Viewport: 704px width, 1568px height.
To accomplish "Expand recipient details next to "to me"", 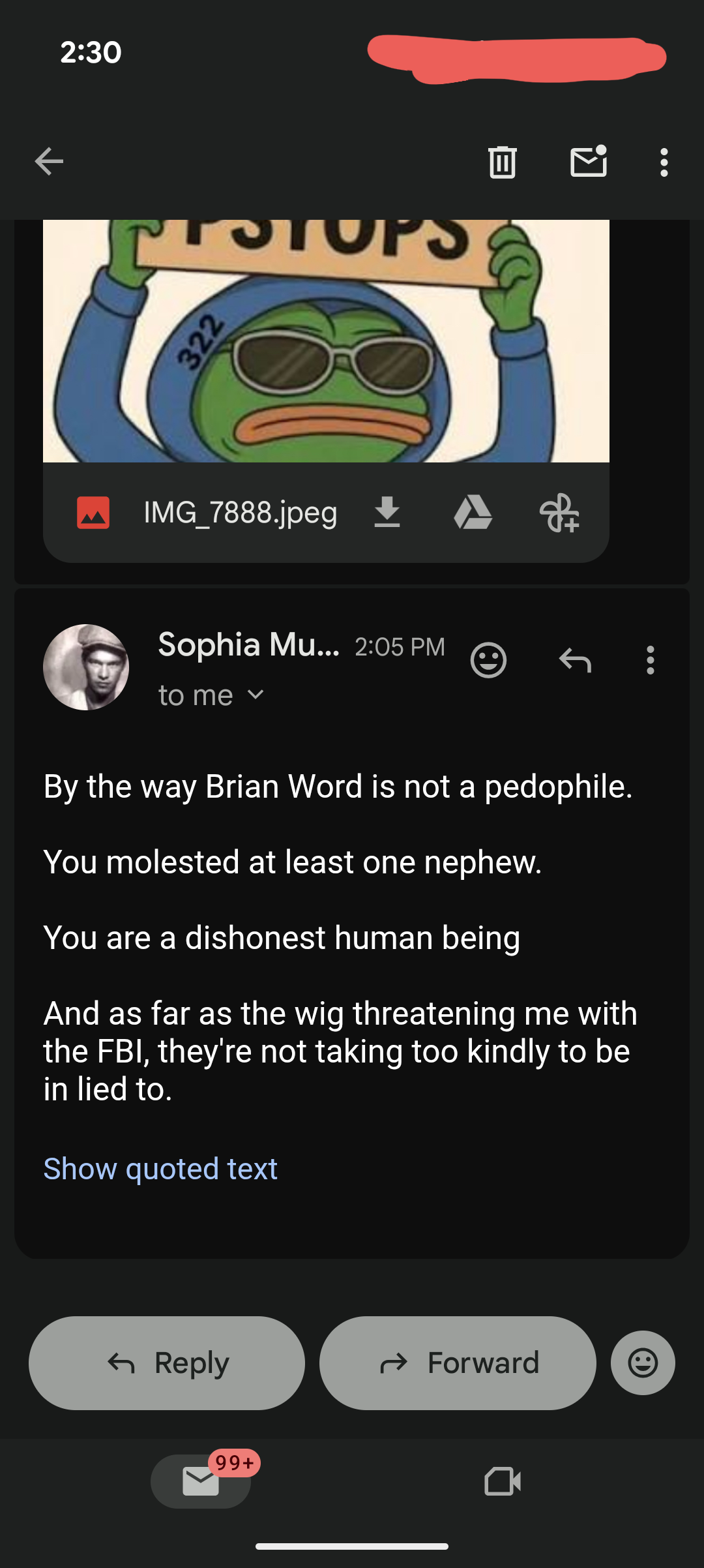I will pos(256,695).
